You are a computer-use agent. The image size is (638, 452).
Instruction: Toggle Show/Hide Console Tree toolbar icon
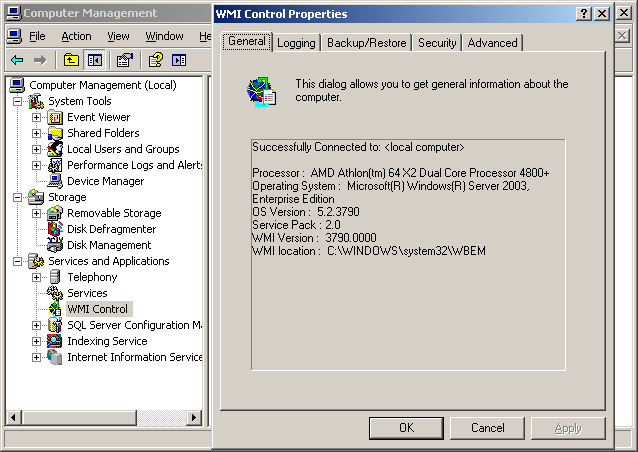pos(95,61)
